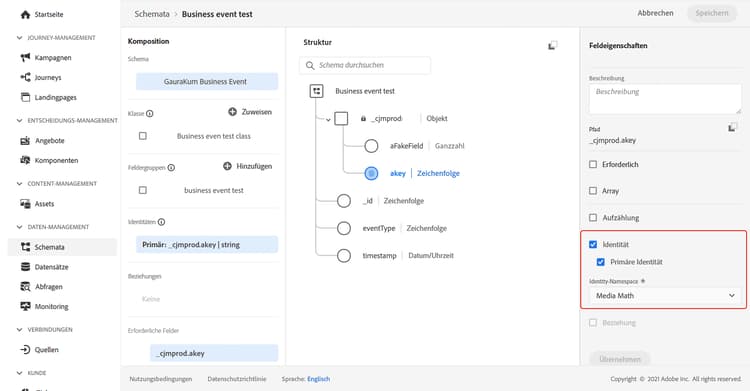Click Speichern button
750x391 pixels.
click(x=712, y=13)
